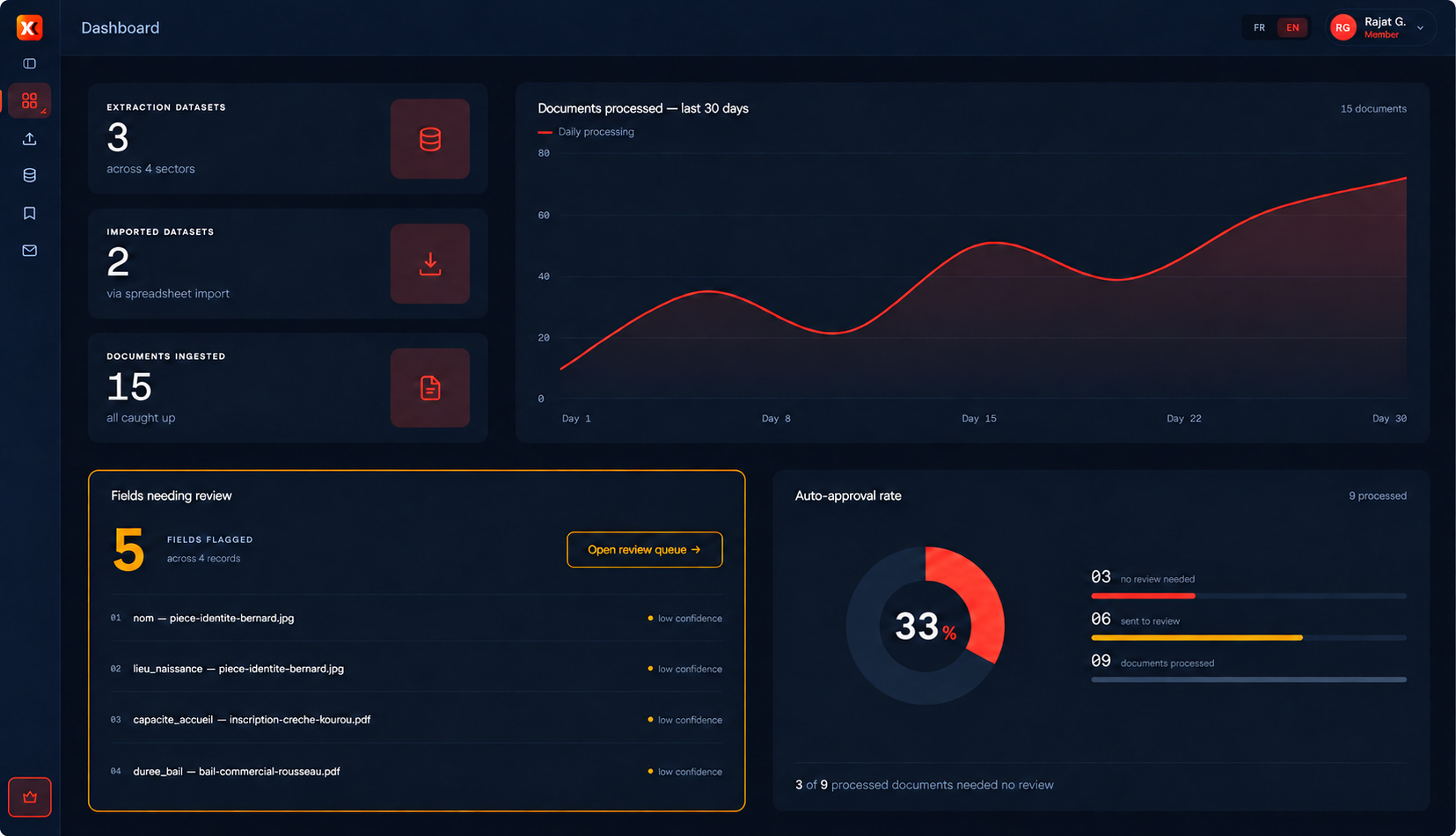Open the dashboard grid icon in sidebar
This screenshot has width=1456, height=836.
(29, 100)
